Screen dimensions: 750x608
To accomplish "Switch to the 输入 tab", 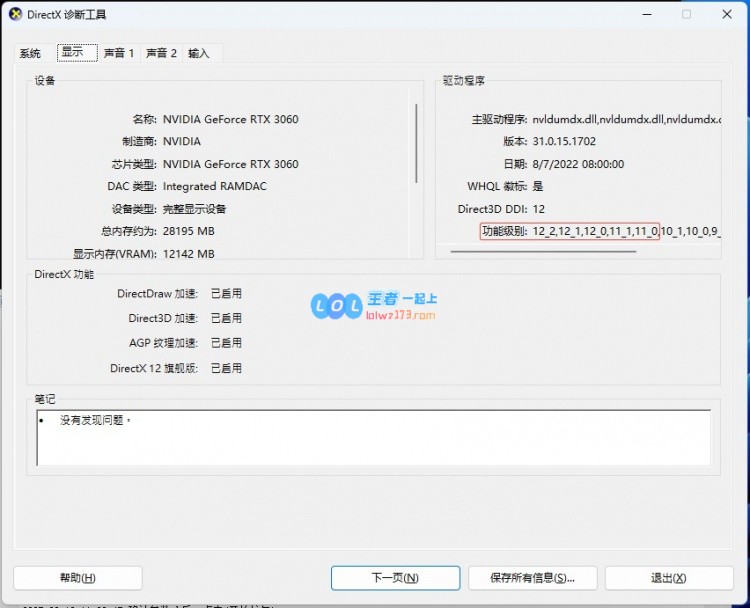I will coord(199,53).
